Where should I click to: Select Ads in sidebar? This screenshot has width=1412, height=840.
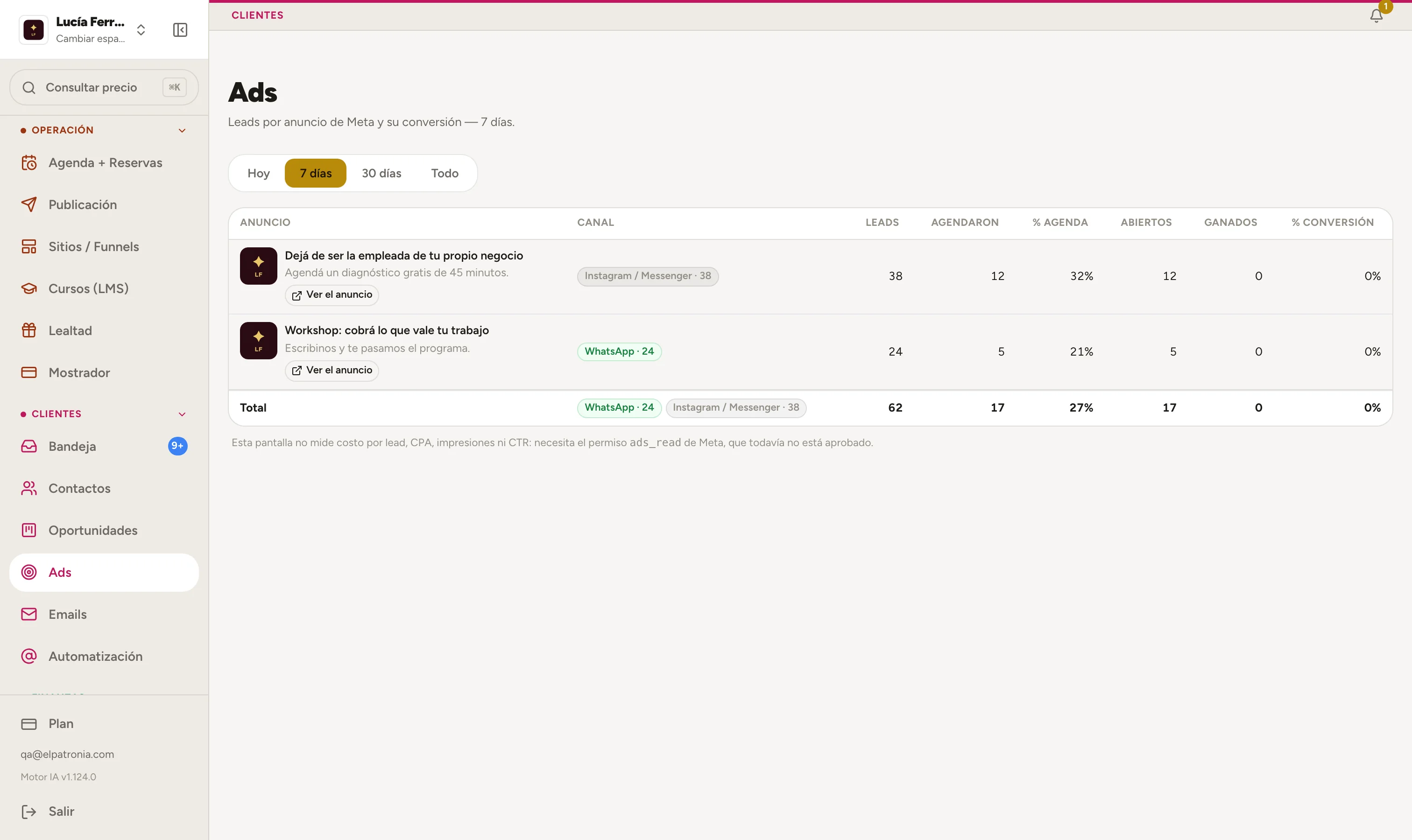point(104,572)
